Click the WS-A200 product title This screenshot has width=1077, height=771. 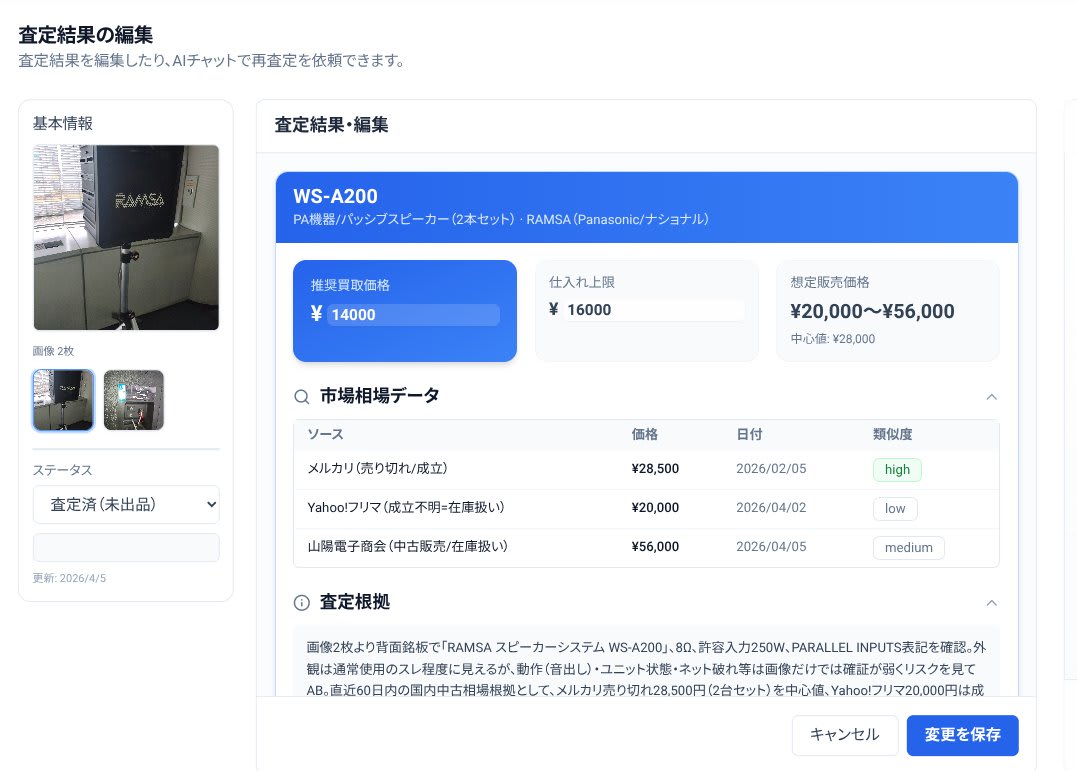(335, 197)
